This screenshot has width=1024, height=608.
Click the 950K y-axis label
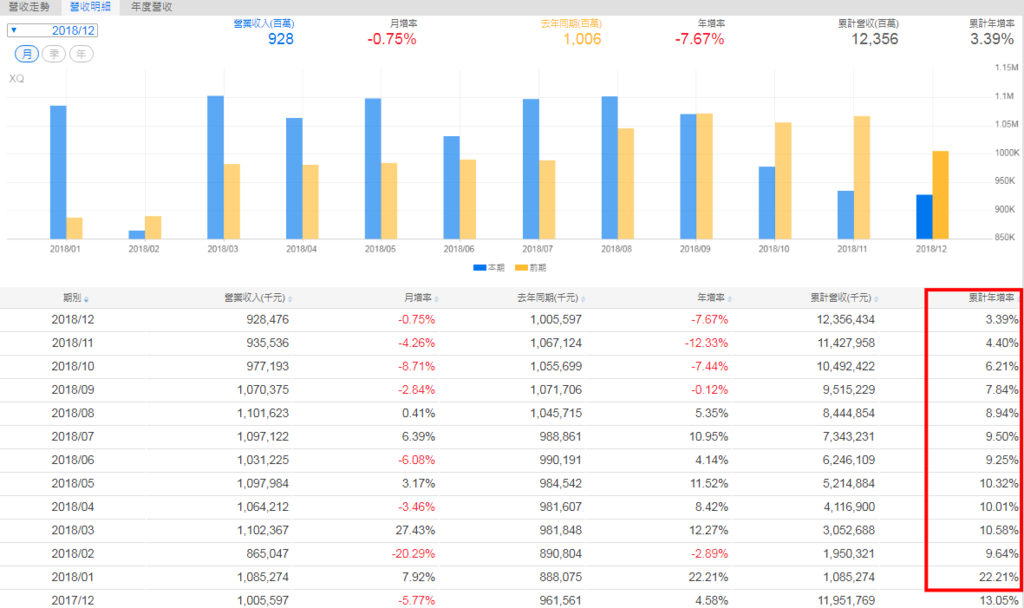[x=1005, y=181]
